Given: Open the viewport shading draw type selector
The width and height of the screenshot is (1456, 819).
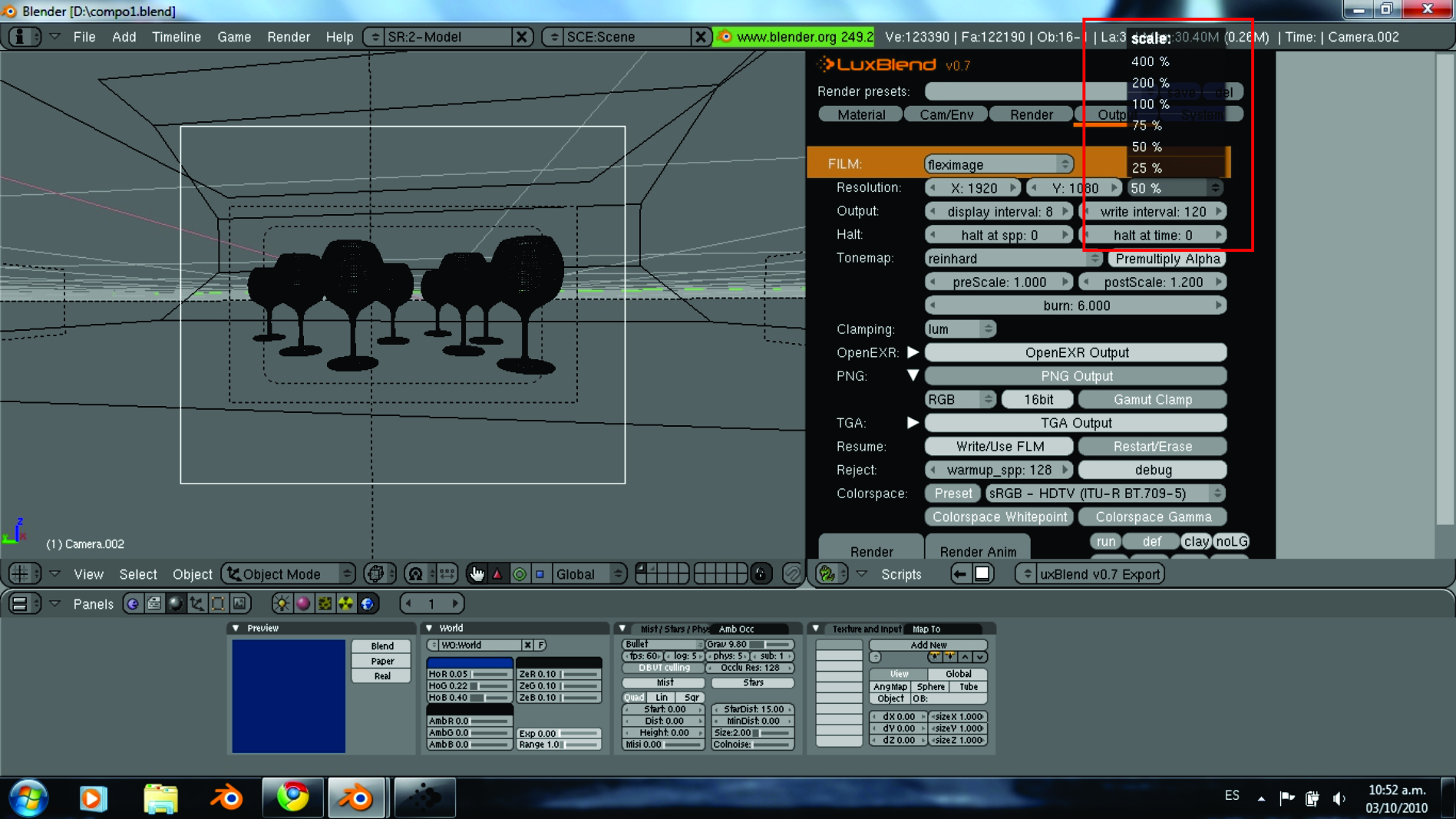Looking at the screenshot, I should 379,574.
